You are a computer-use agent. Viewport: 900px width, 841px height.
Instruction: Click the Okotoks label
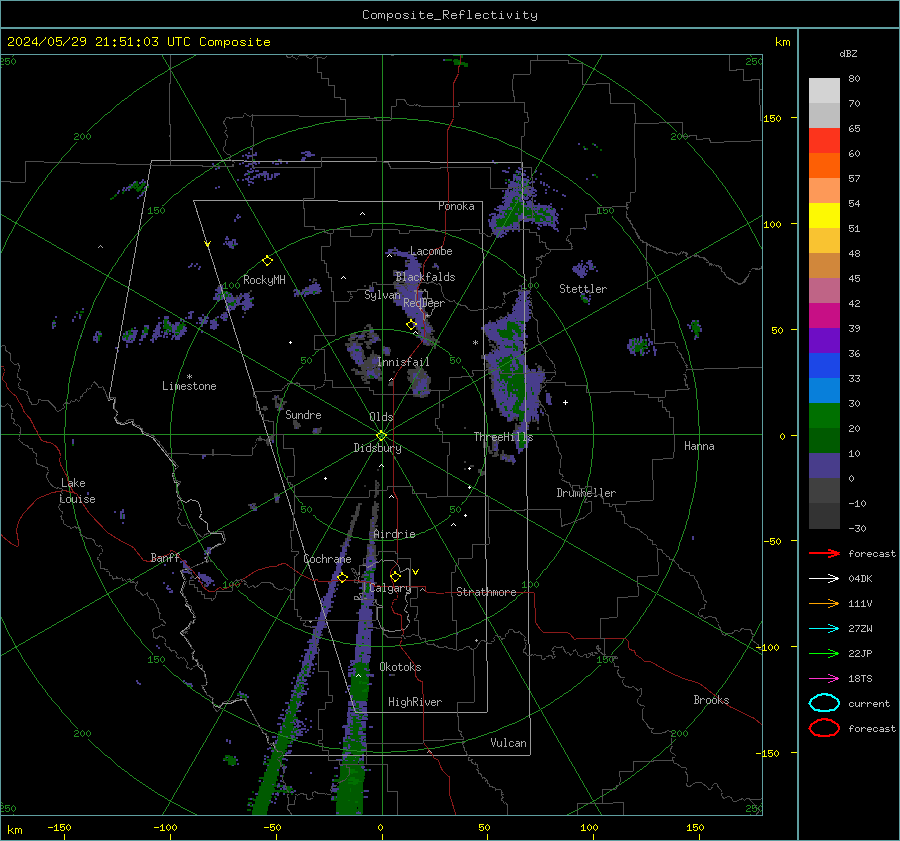click(400, 667)
